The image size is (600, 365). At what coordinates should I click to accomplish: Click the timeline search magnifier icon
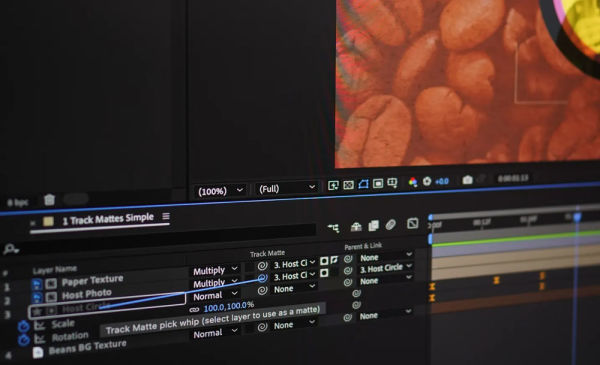point(10,249)
